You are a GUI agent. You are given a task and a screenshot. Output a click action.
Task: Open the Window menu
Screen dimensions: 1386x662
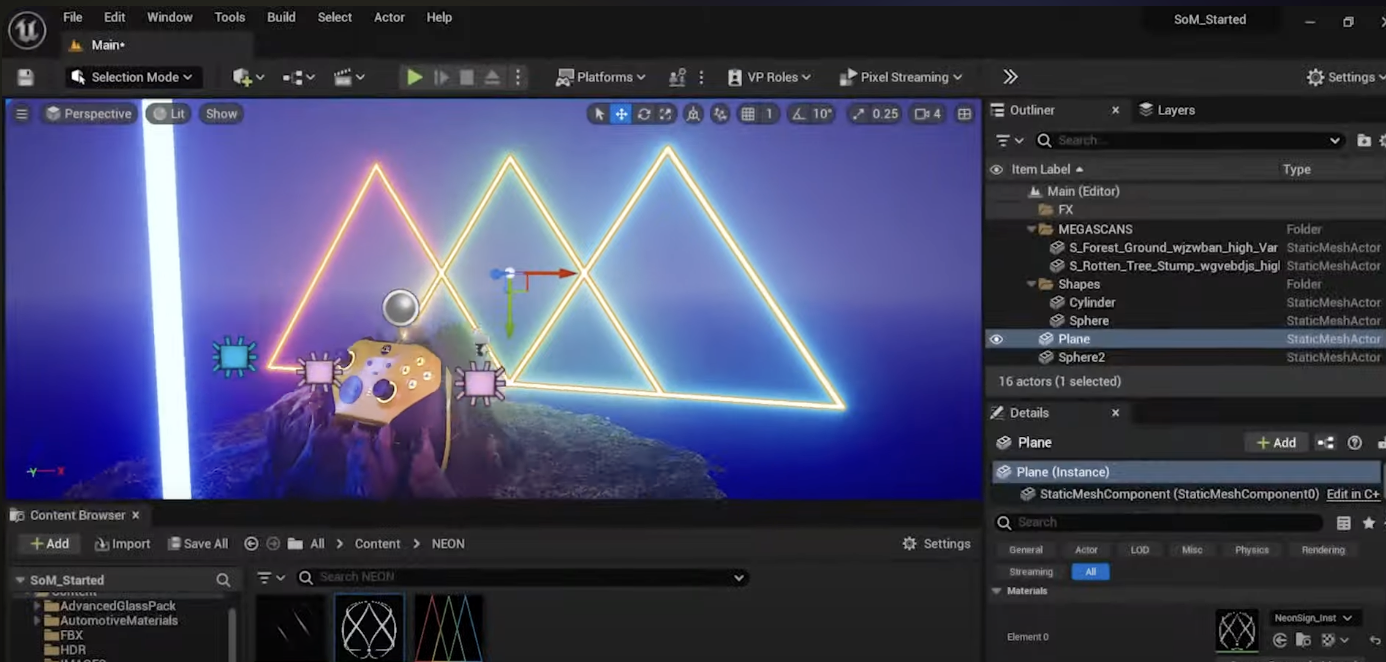[170, 17]
